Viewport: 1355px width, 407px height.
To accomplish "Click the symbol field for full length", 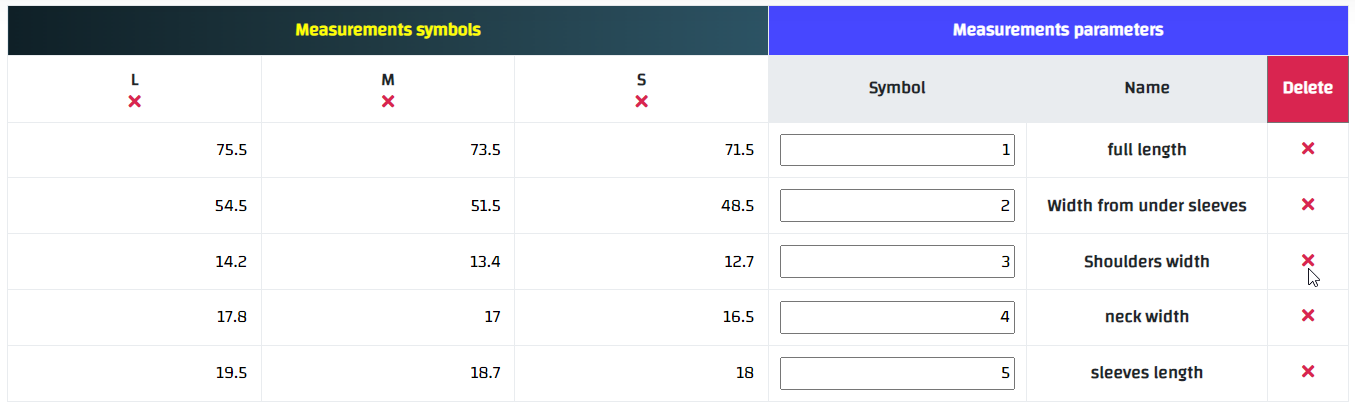I will (x=897, y=150).
